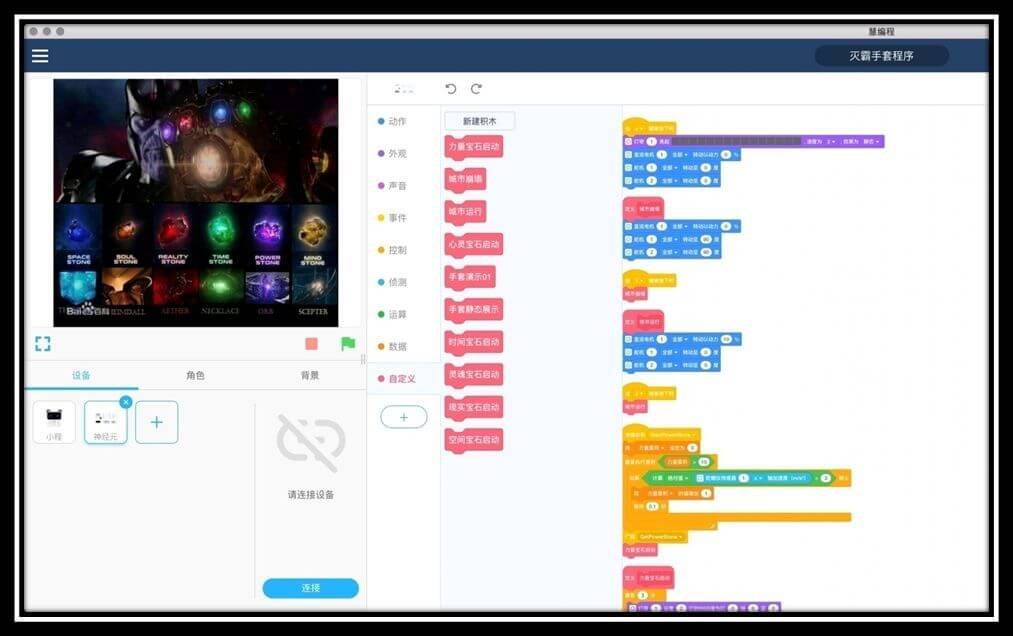Screen dimensions: 1013x636
Task: Switch to the 背景 tab
Action: click(x=309, y=376)
